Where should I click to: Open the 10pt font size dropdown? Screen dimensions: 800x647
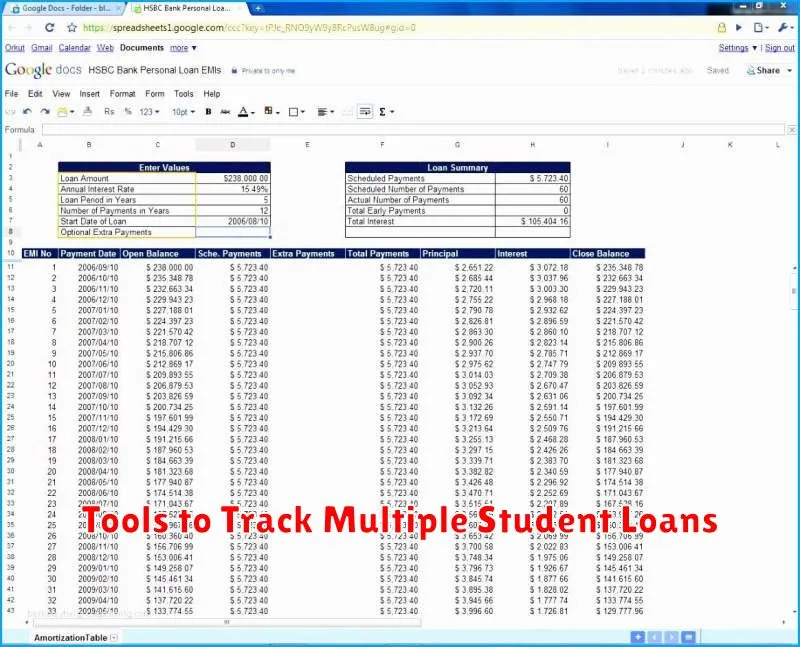click(183, 112)
